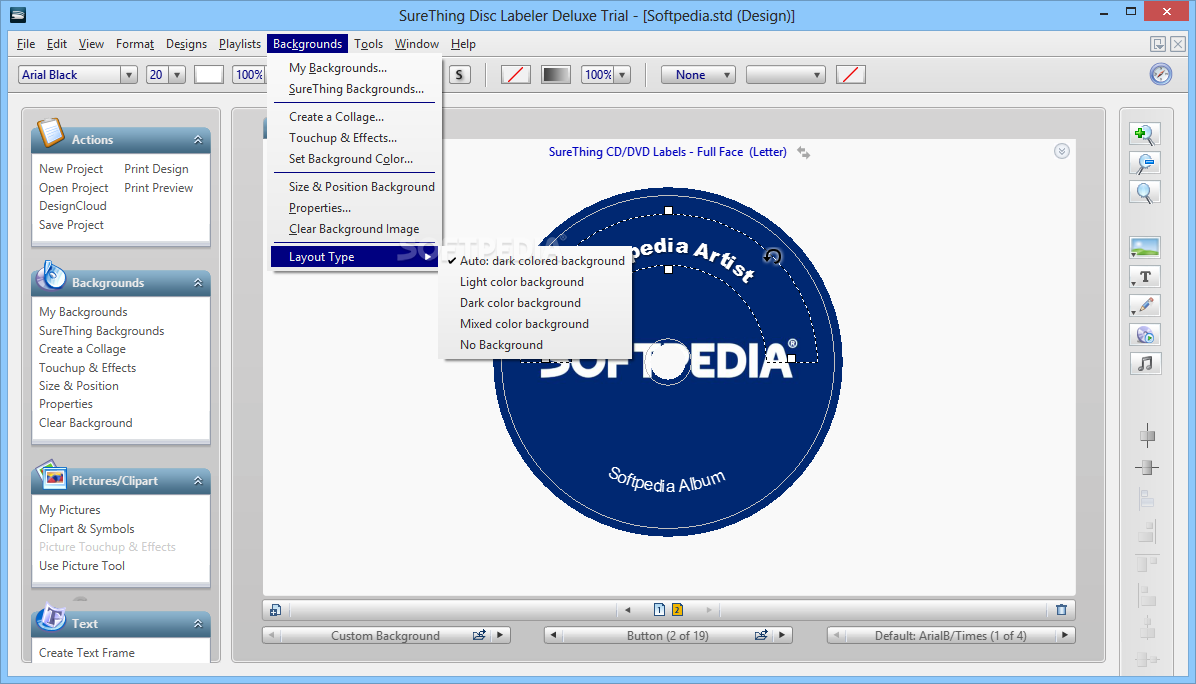Click Print Preview in Actions panel
Viewport: 1196px width, 684px height.
coord(159,188)
